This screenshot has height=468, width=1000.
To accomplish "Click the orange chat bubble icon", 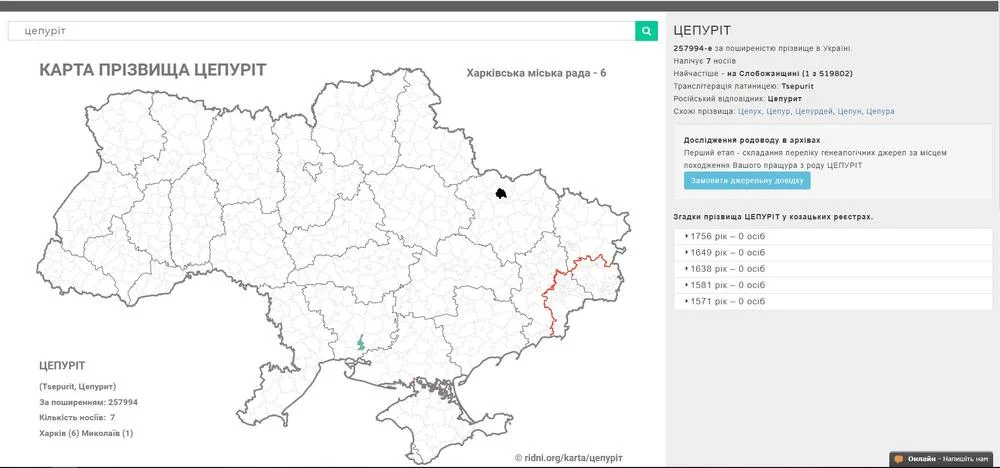I will click(899, 459).
